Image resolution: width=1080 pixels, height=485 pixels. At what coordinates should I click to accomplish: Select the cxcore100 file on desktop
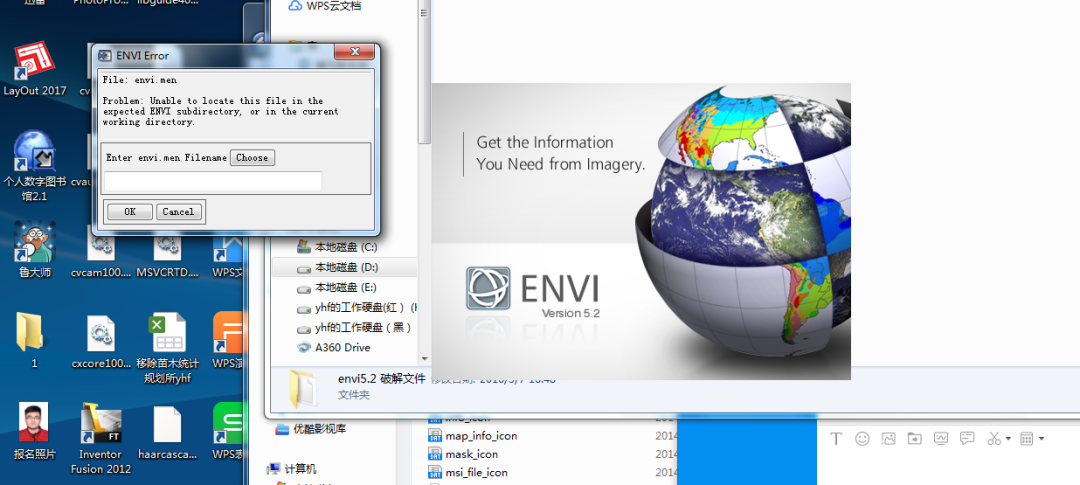(101, 341)
